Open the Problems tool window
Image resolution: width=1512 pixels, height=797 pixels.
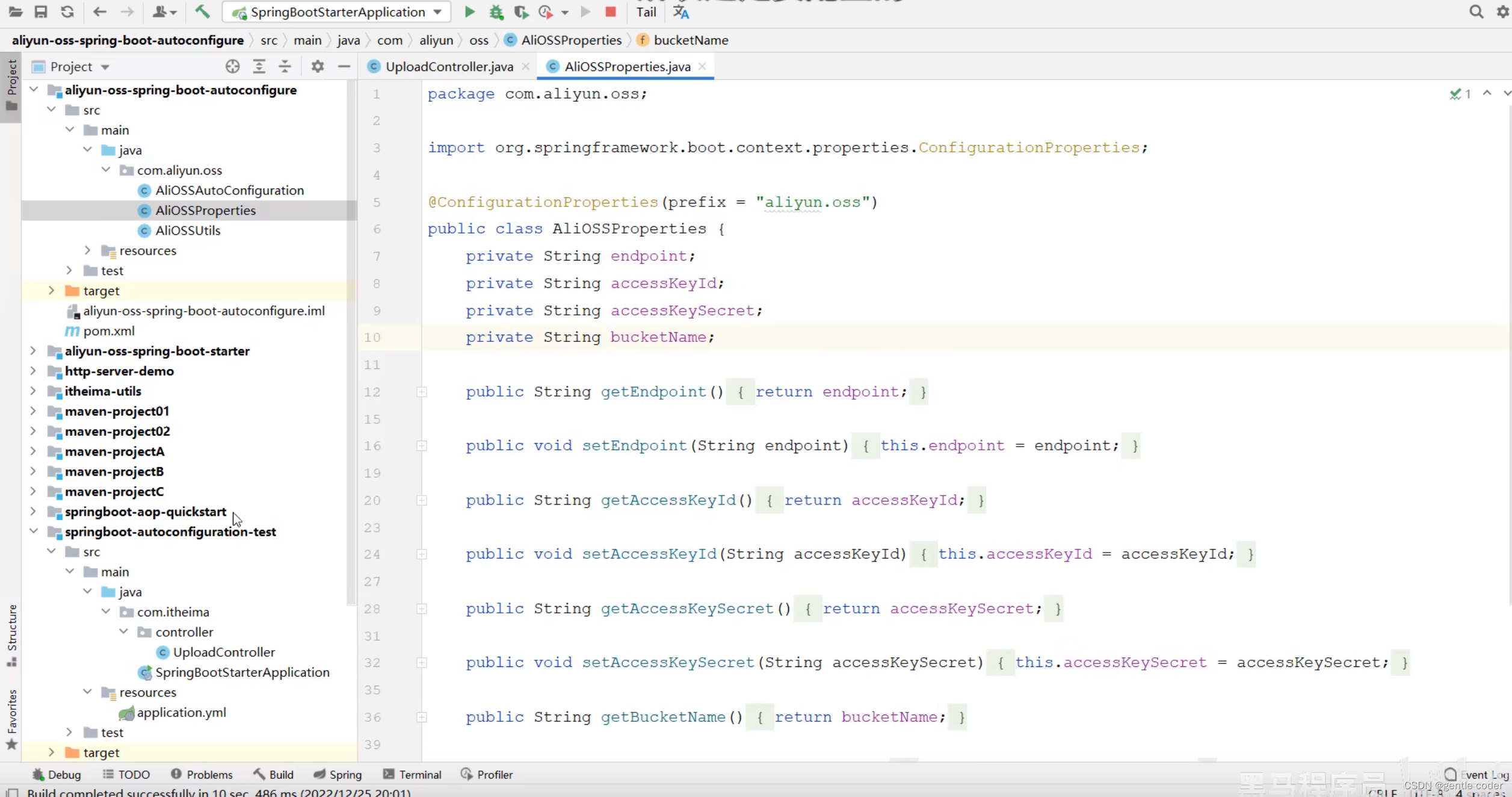click(202, 774)
